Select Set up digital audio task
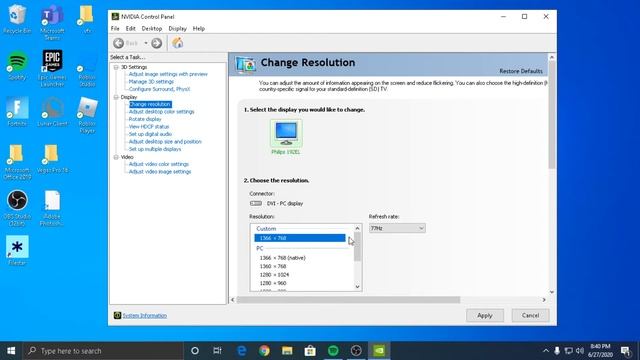Viewport: 640px width, 360px height. coord(150,134)
